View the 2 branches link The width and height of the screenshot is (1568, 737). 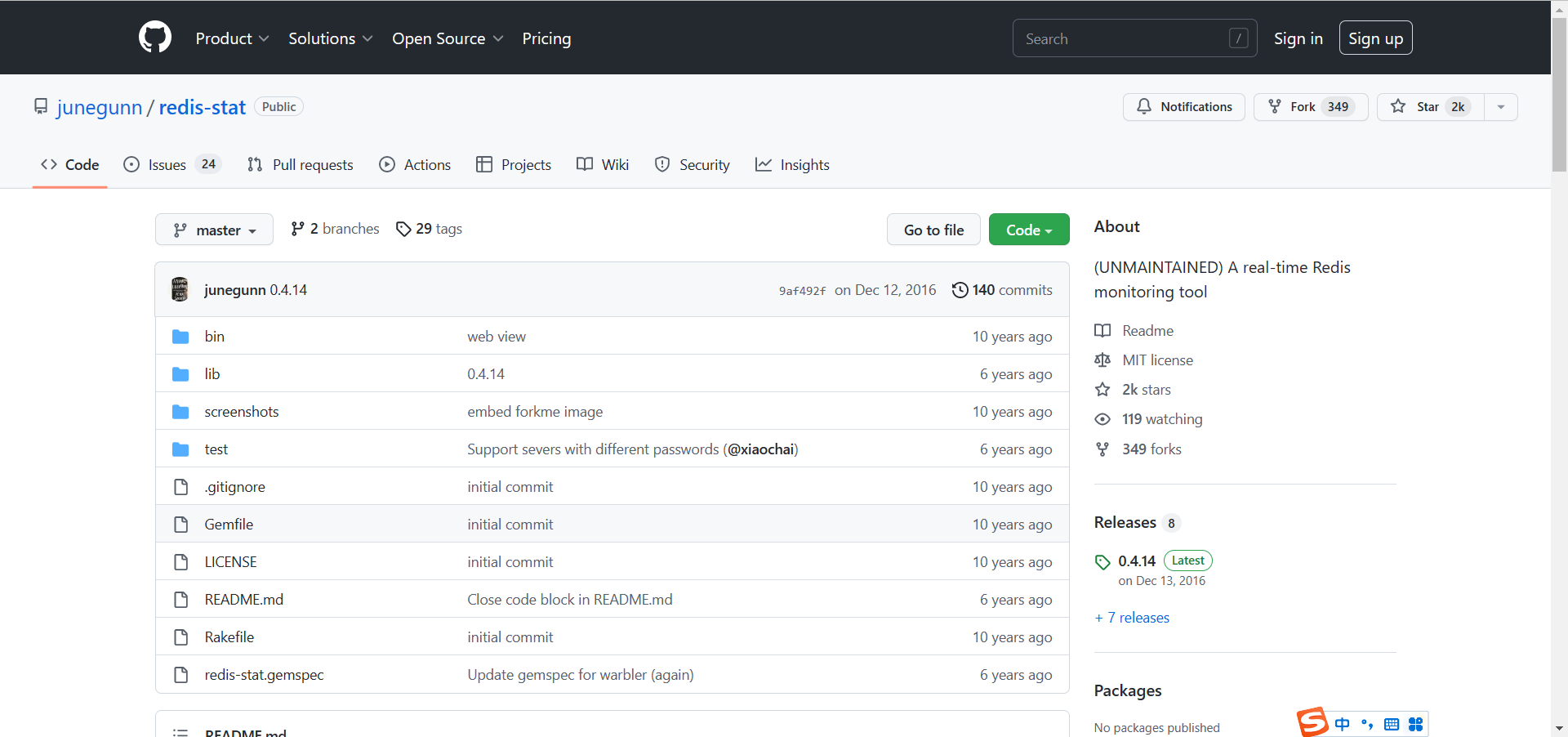coord(335,229)
